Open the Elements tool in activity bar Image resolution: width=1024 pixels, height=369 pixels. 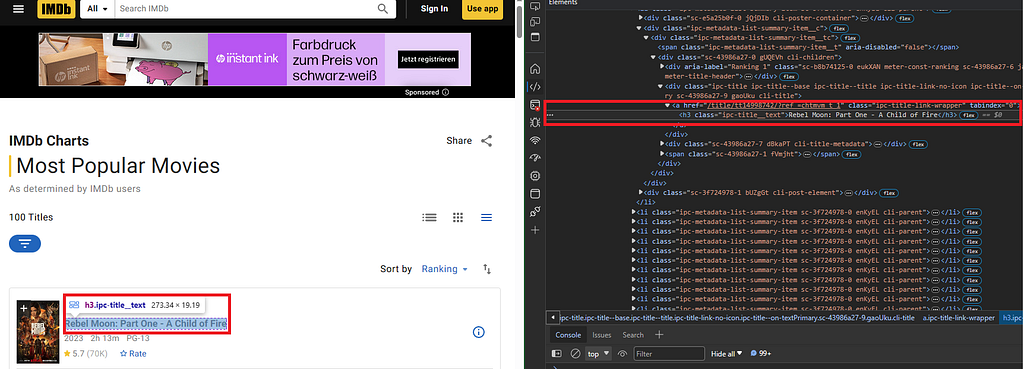(x=535, y=86)
